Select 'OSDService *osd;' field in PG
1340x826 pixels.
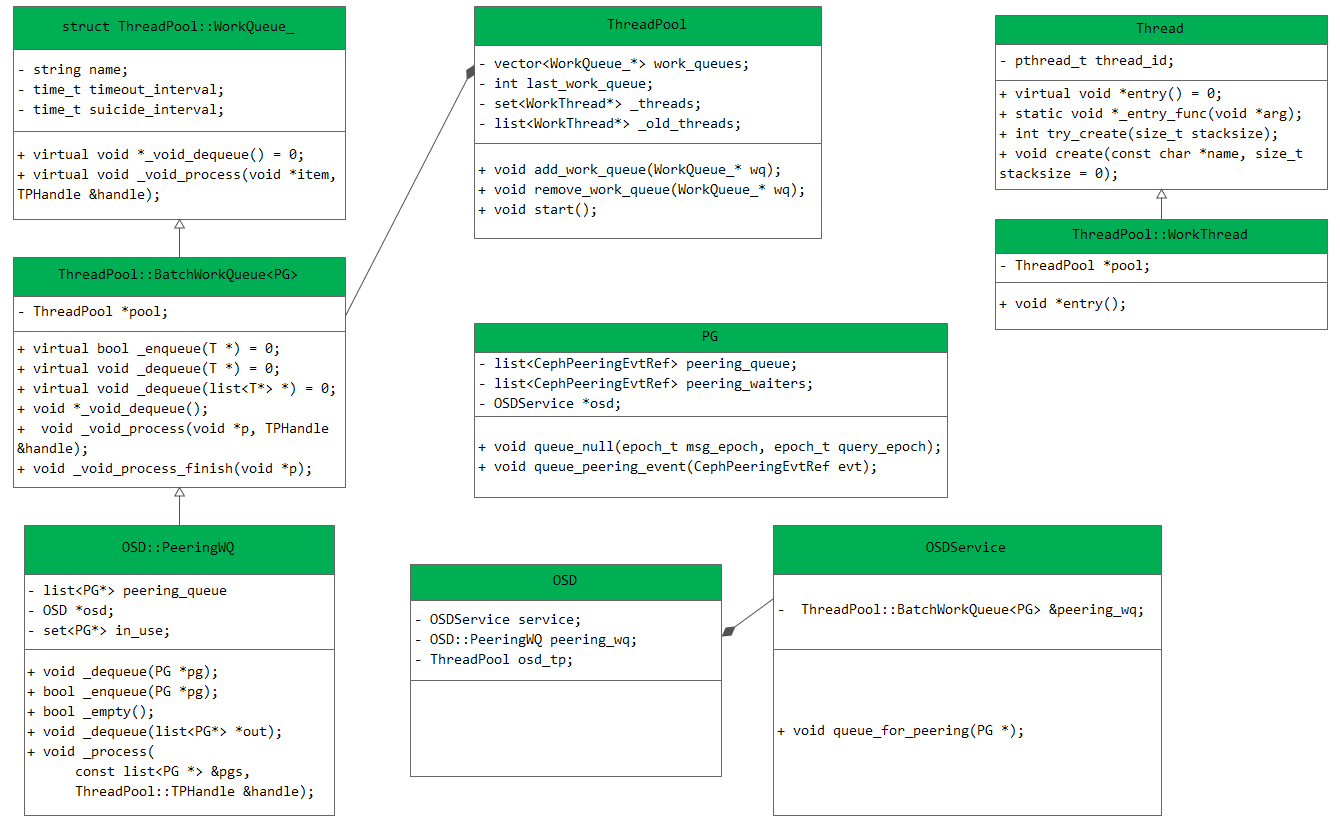(x=550, y=404)
